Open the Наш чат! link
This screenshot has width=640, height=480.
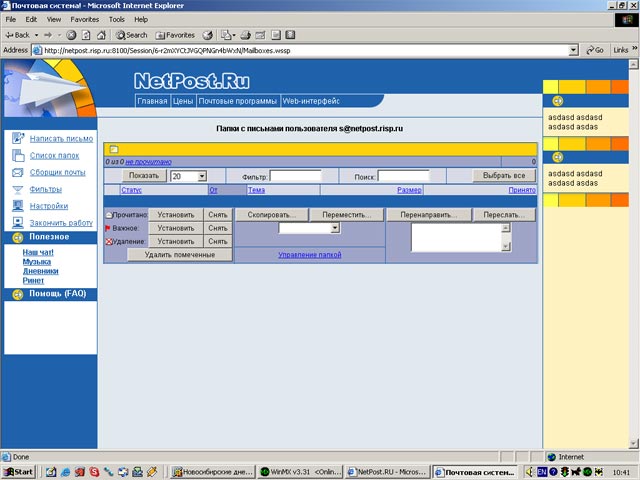click(38, 252)
